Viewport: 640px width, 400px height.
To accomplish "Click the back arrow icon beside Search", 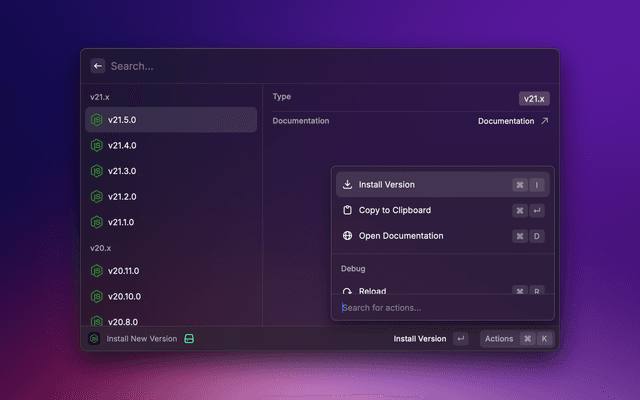I will coord(98,66).
